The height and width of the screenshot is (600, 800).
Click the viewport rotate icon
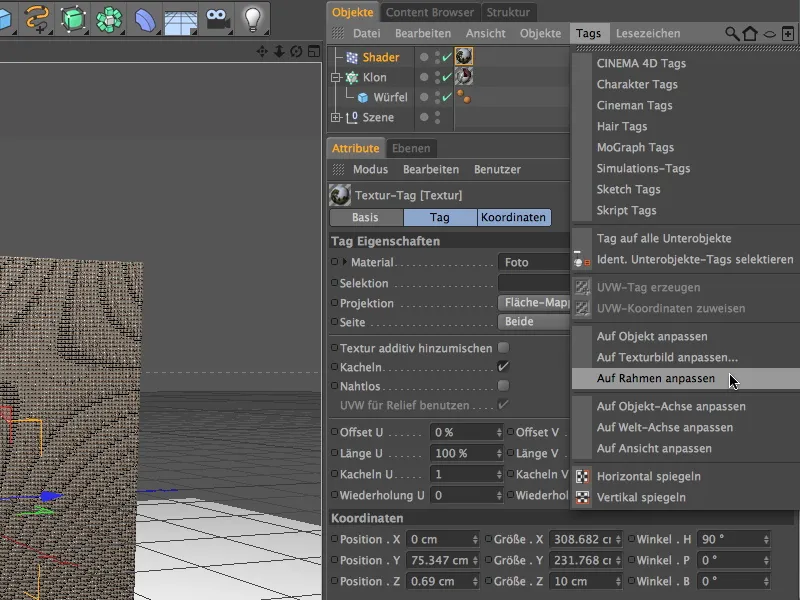pos(296,52)
